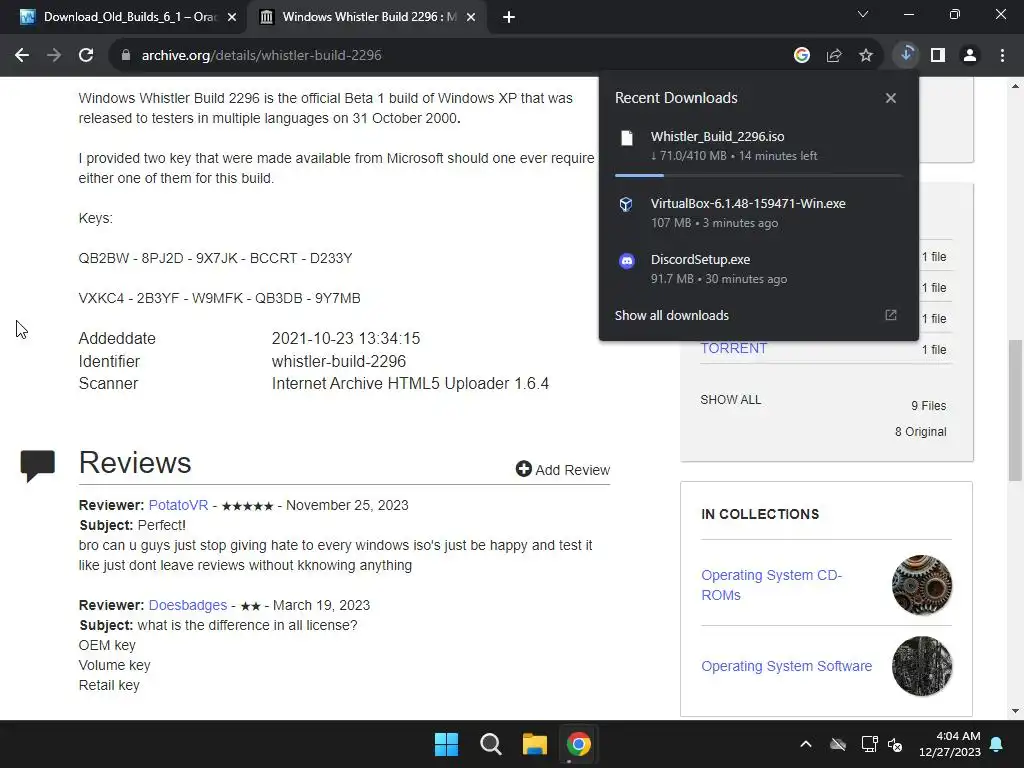The image size is (1024, 768).
Task: Click the site info lock icon
Action: point(126,56)
